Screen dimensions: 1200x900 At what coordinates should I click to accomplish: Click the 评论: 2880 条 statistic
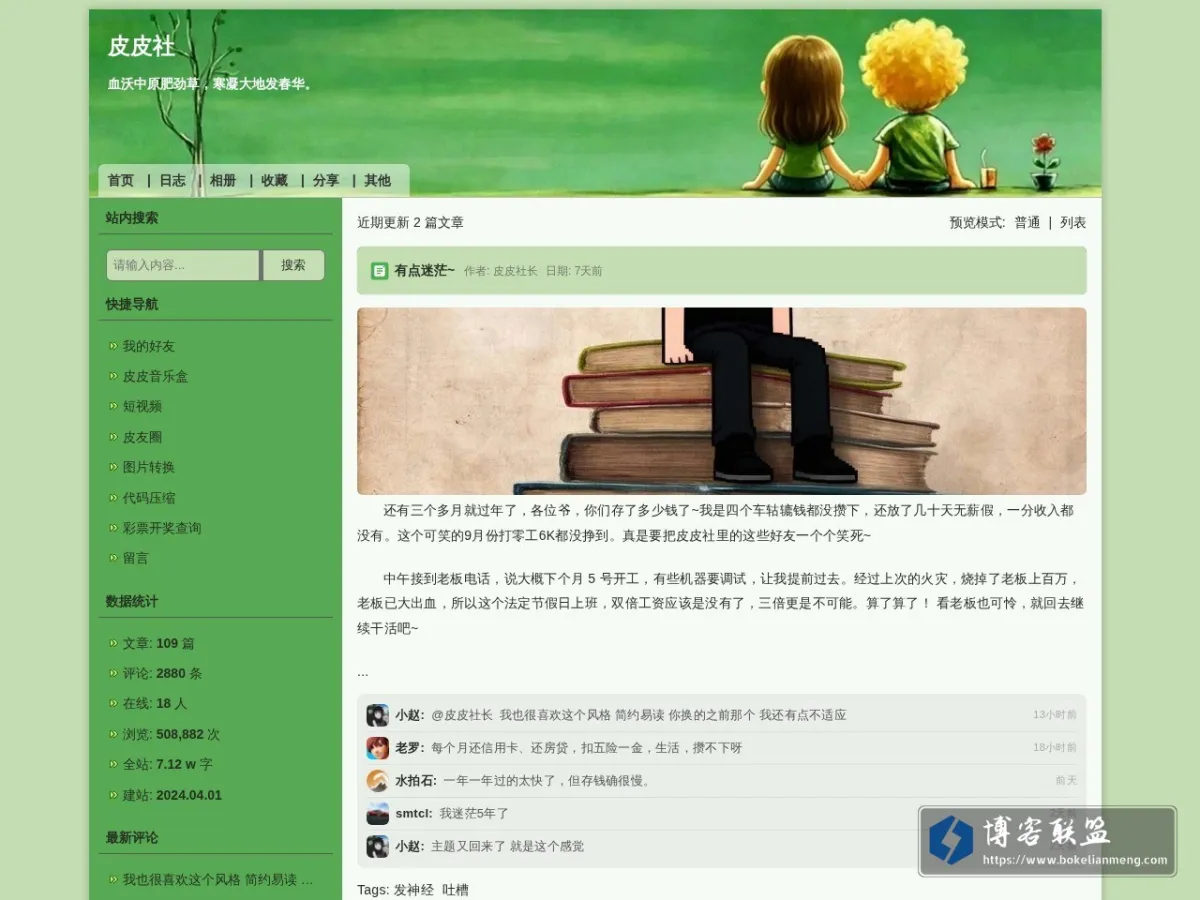(162, 673)
